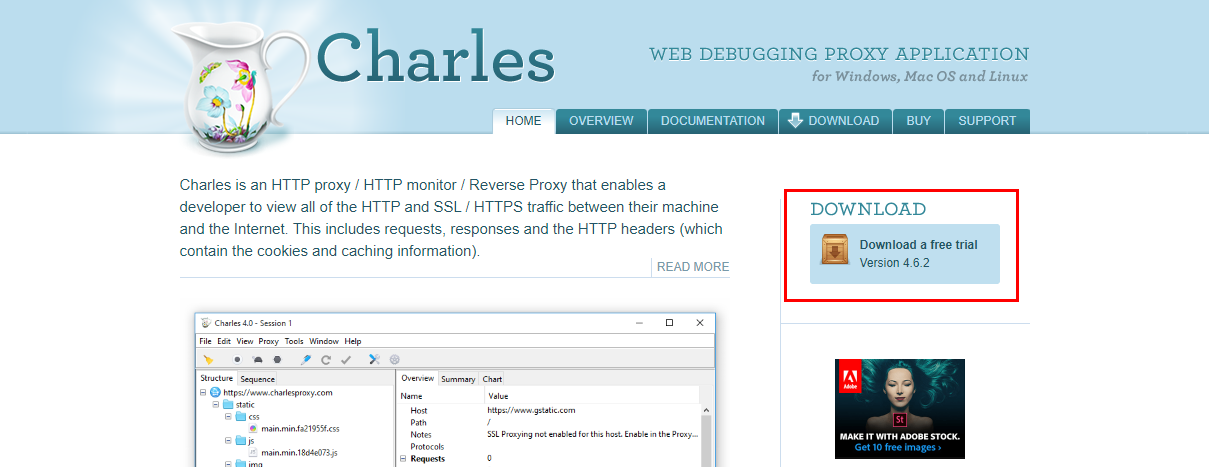Click the Host row label

(x=419, y=410)
